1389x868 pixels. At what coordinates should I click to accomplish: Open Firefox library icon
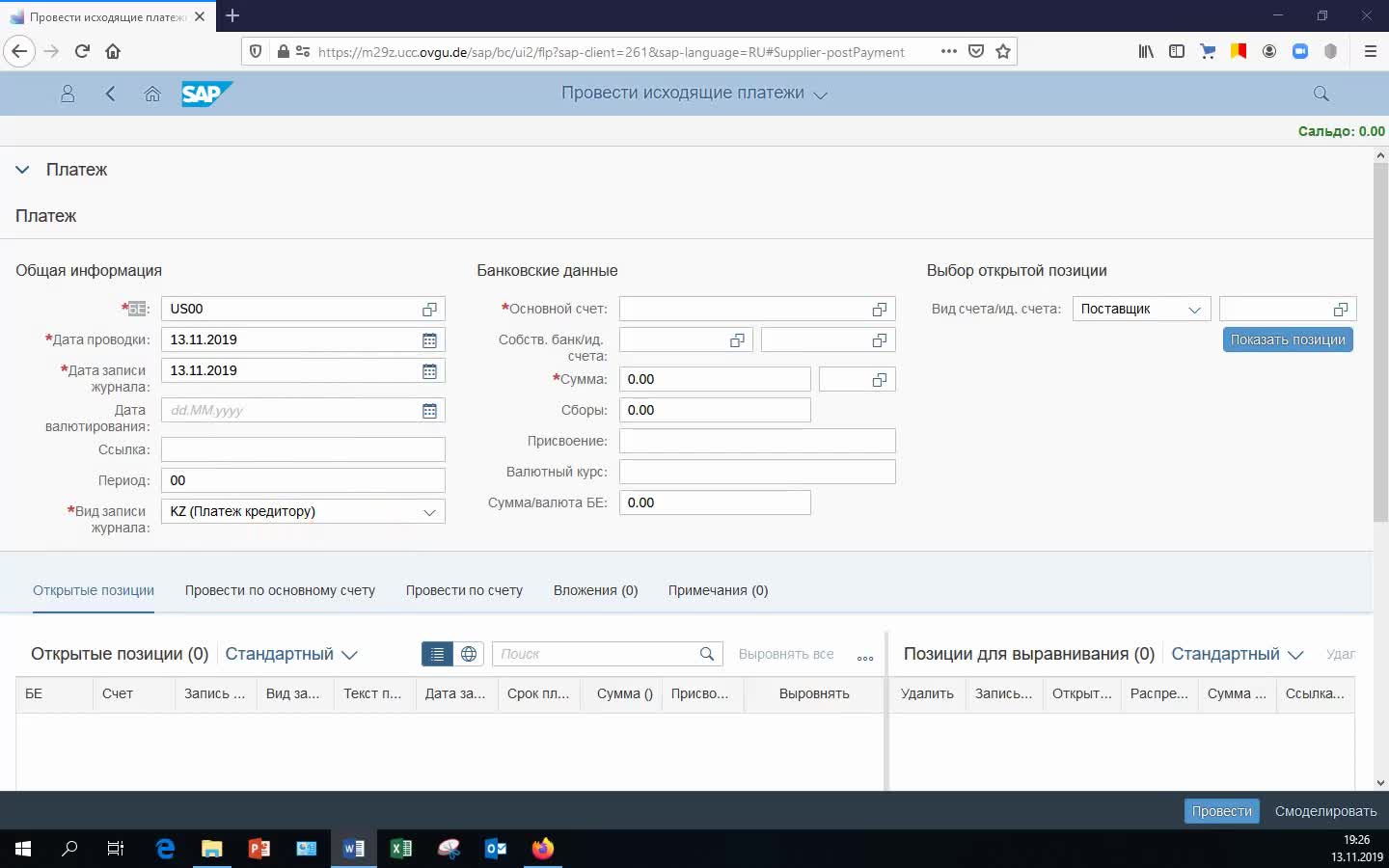[x=1146, y=51]
